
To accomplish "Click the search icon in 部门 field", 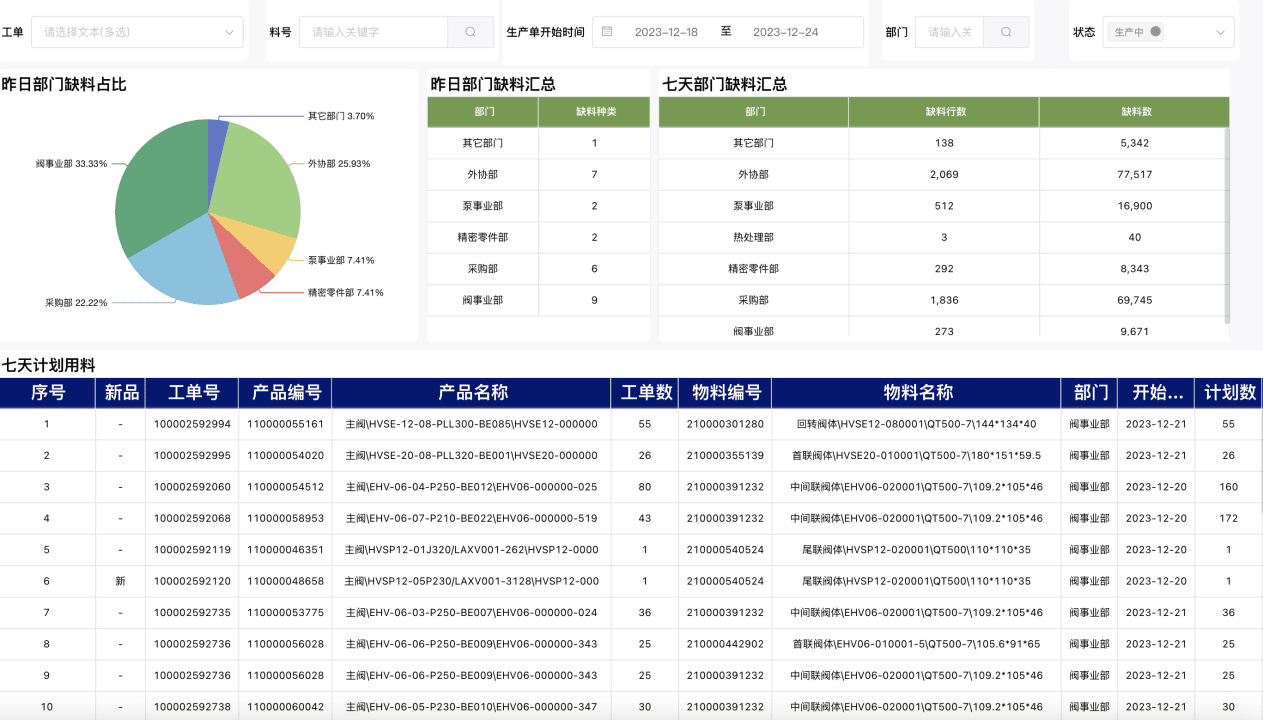I will (x=1006, y=32).
